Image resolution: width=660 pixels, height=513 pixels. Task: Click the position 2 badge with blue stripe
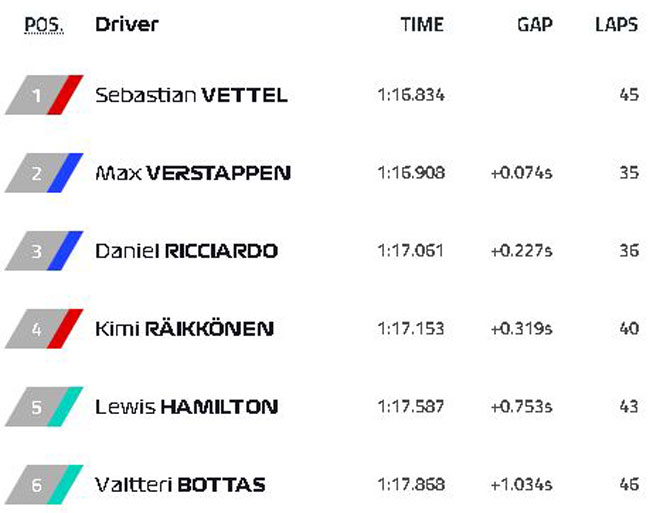tap(44, 173)
